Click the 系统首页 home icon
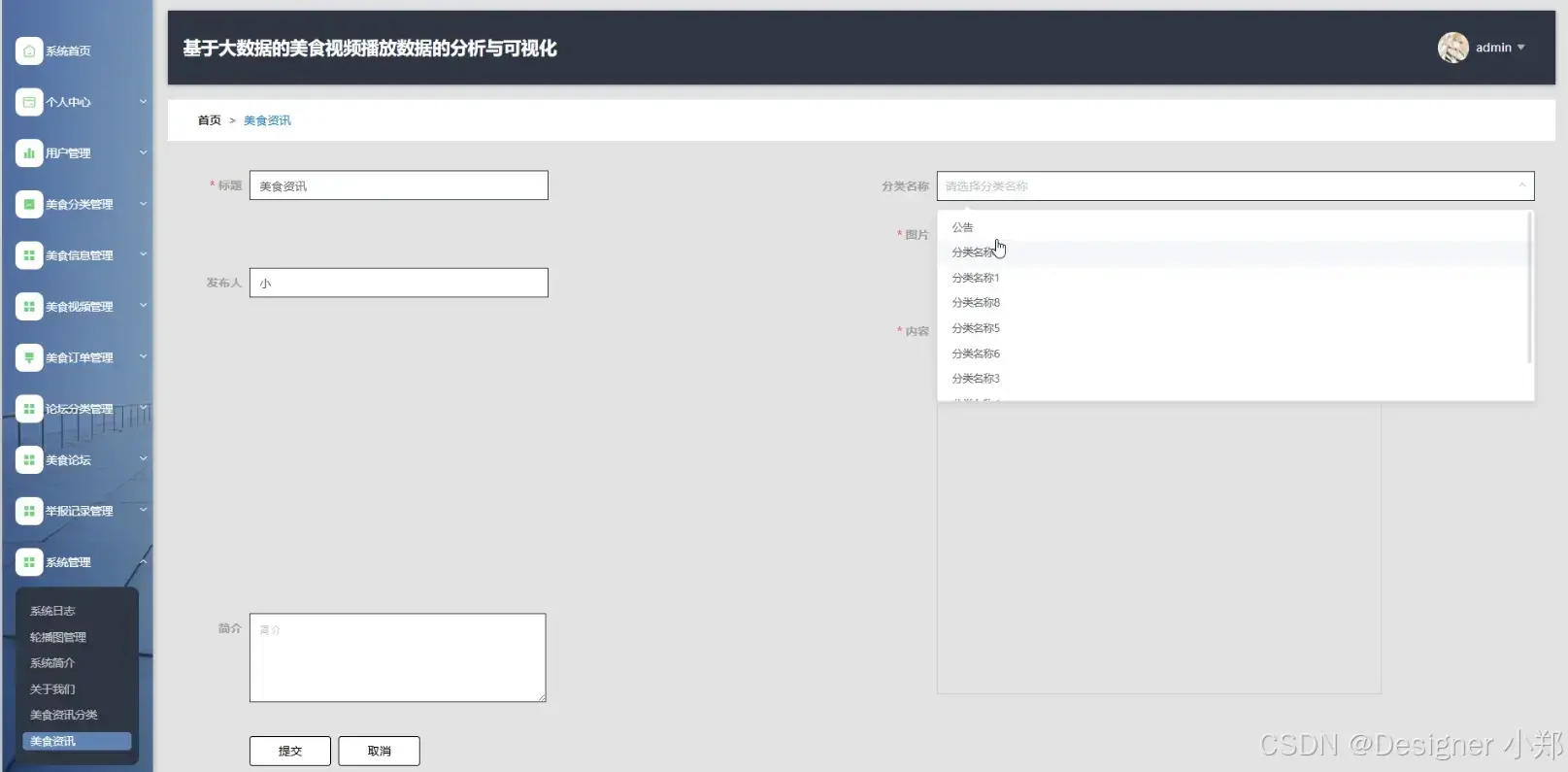This screenshot has height=772, width=1568. tap(29, 50)
